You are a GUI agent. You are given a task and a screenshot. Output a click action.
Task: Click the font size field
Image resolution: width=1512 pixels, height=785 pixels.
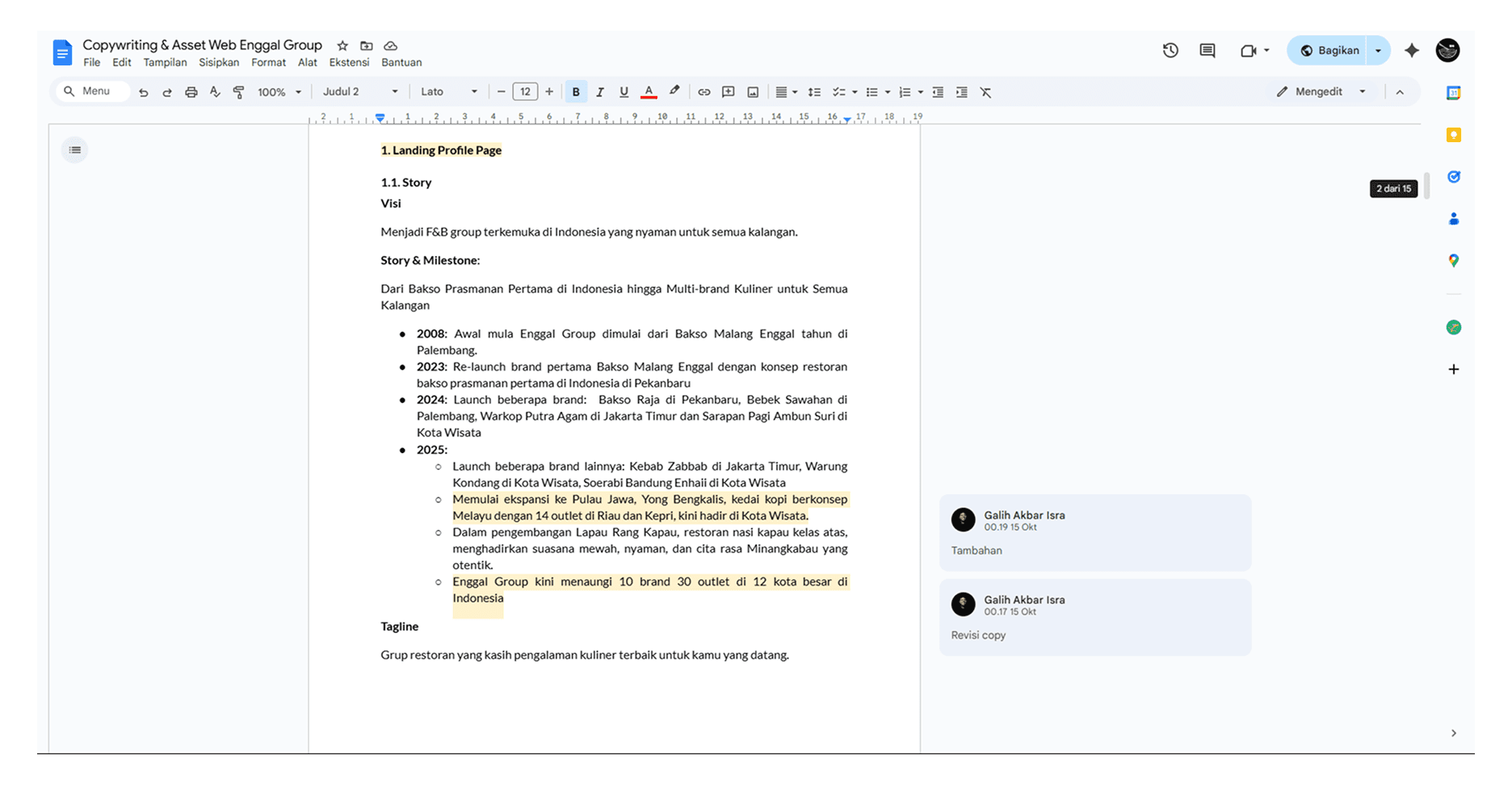pyautogui.click(x=525, y=92)
